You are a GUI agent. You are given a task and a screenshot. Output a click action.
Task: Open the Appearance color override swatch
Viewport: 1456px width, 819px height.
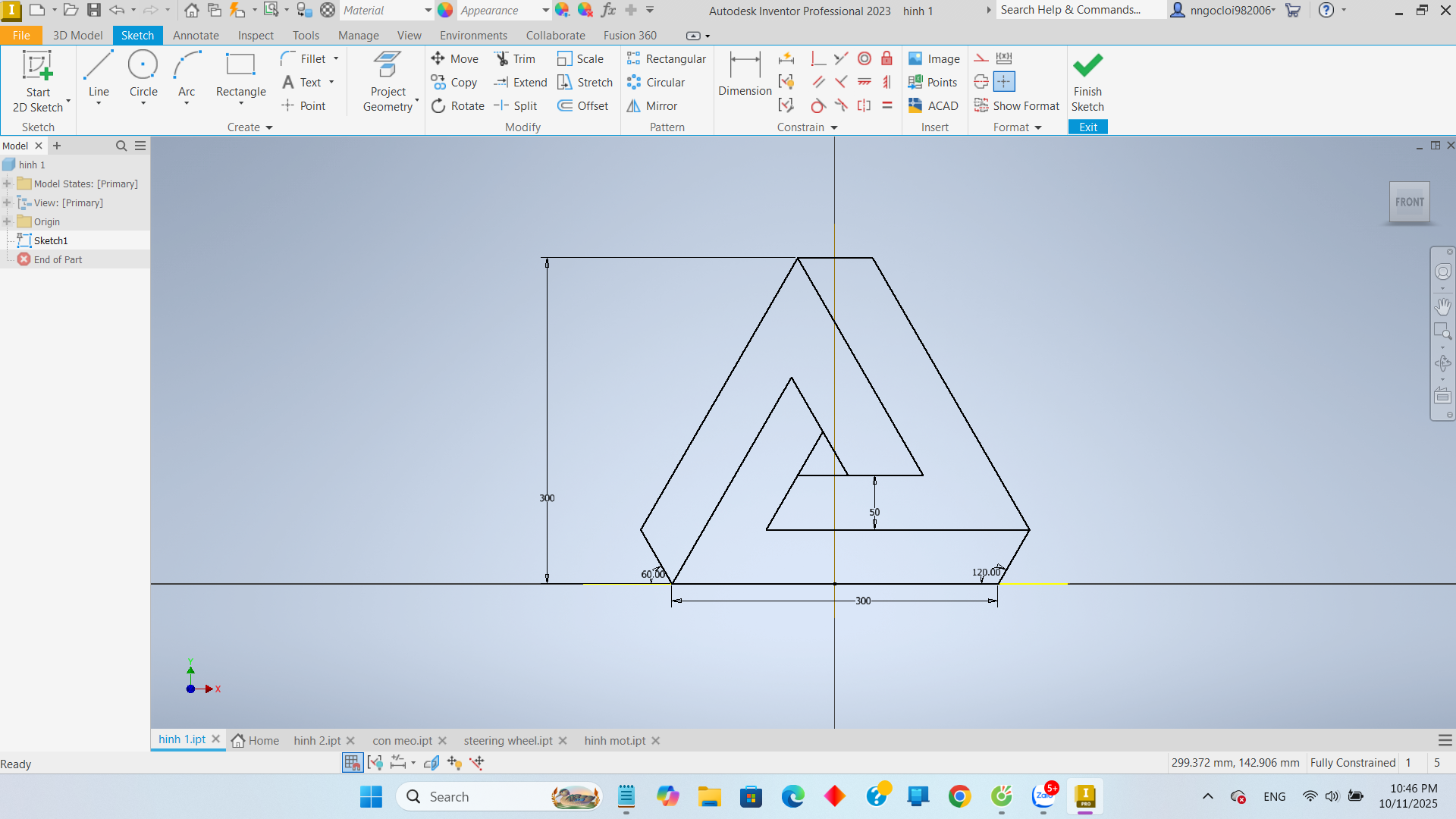[x=446, y=10]
